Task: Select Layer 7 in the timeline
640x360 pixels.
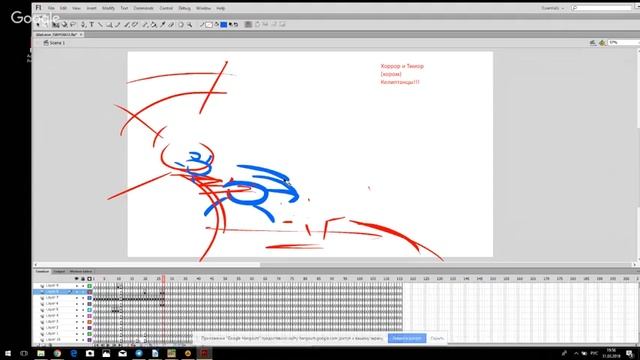Action: coord(52,298)
